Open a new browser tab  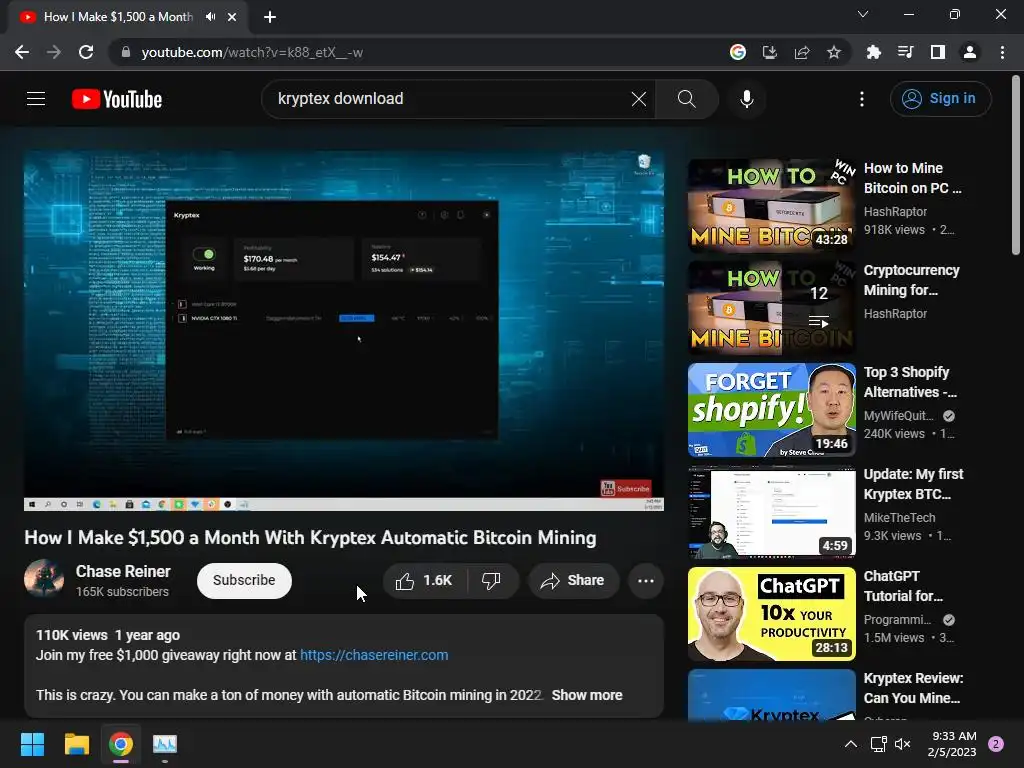(x=270, y=17)
